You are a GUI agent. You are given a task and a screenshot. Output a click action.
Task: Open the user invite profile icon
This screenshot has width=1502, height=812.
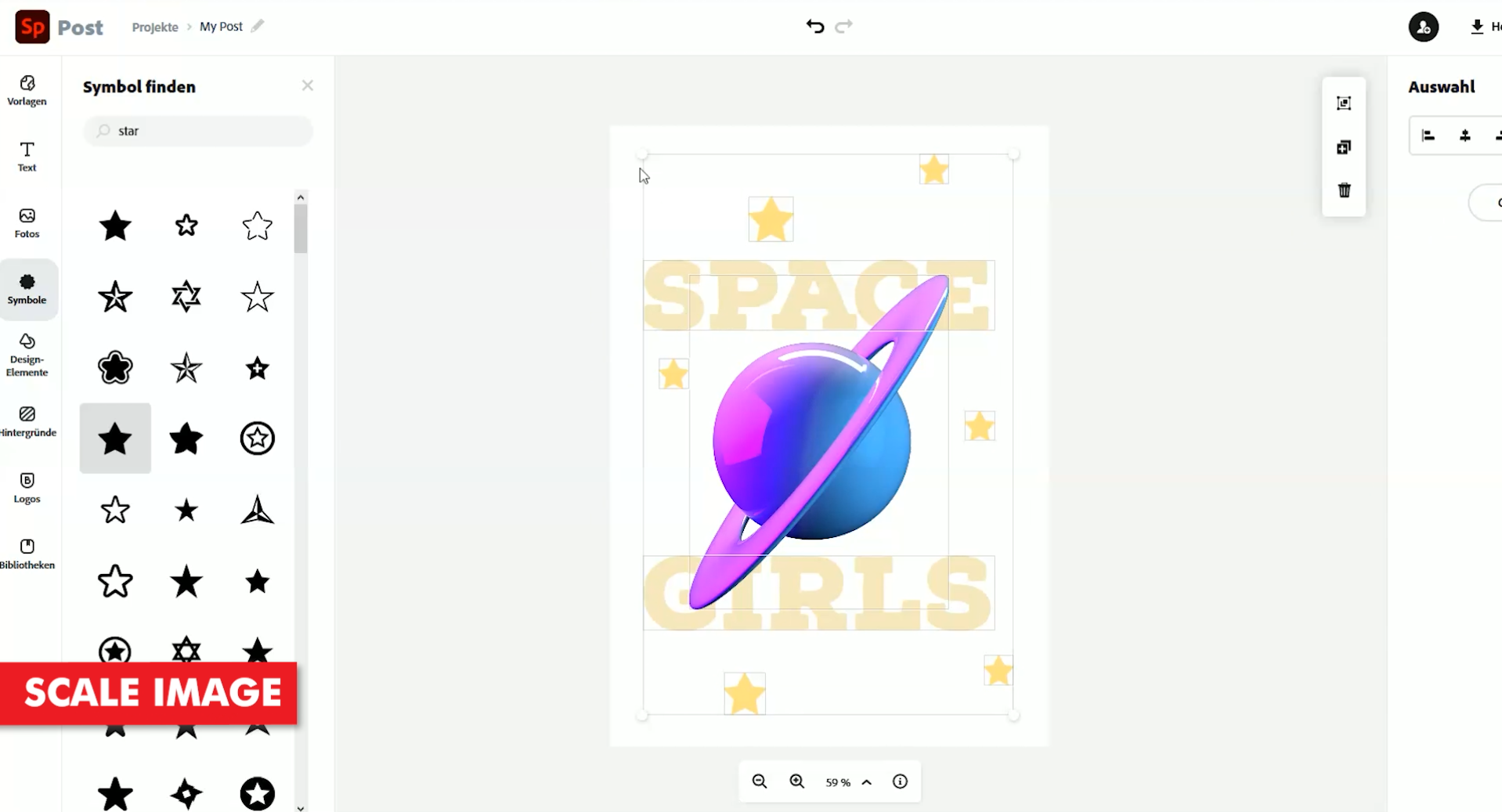(1423, 27)
